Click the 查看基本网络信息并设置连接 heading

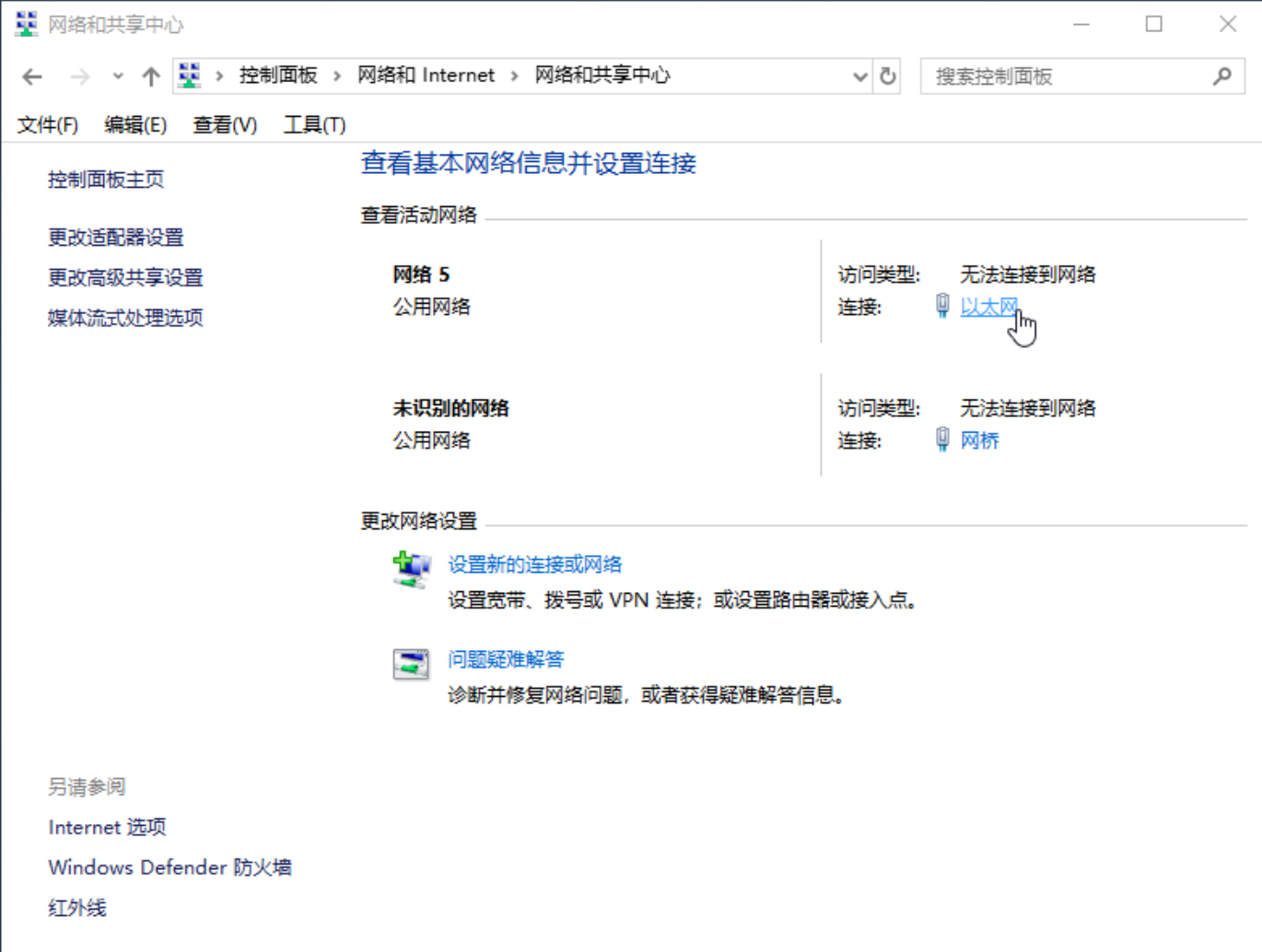(529, 164)
